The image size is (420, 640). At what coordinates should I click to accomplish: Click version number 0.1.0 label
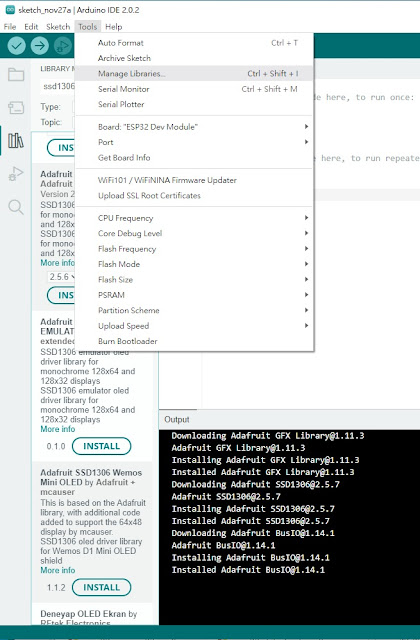pos(56,446)
